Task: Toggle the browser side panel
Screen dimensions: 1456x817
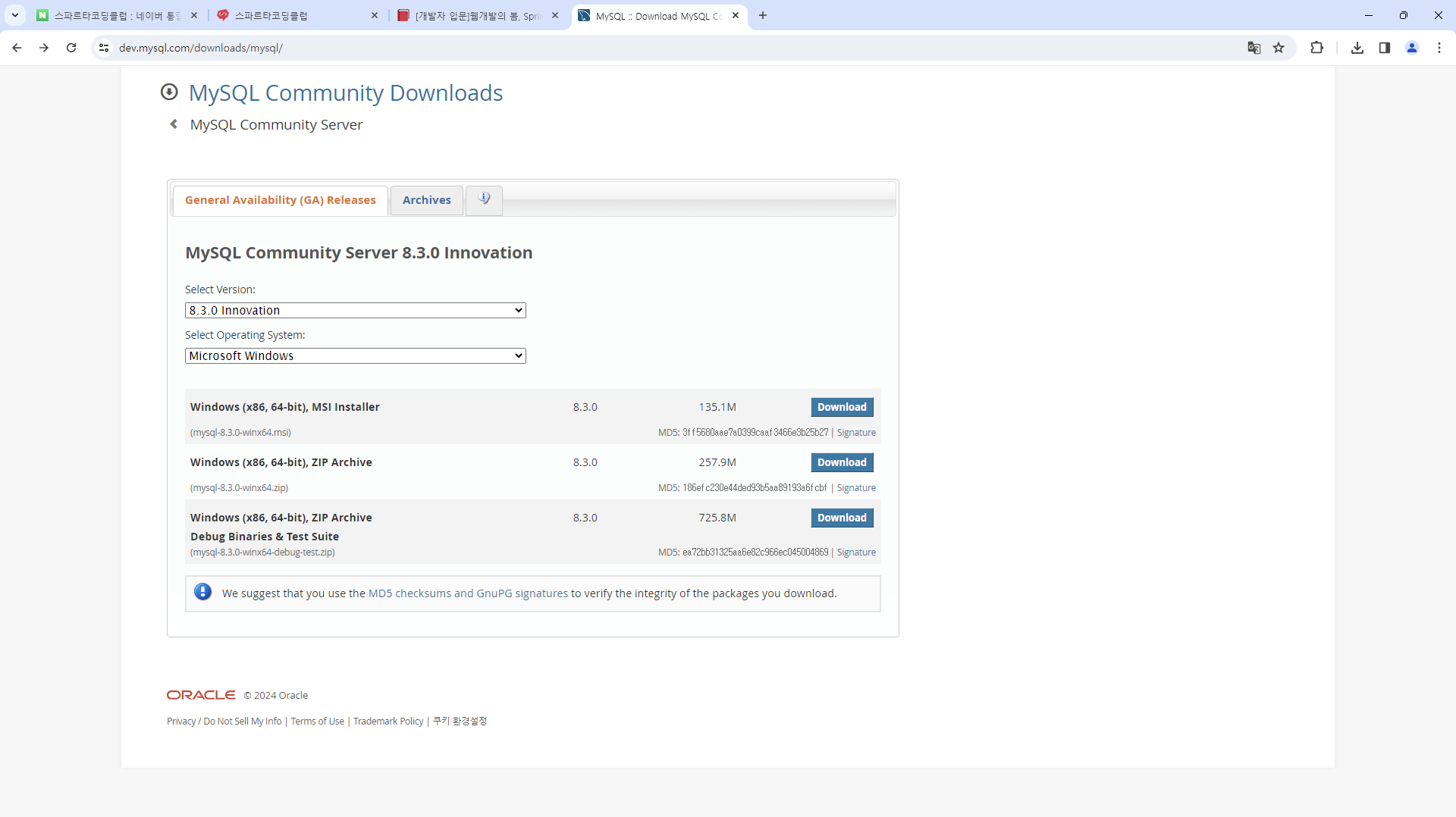Action: pos(1385,48)
